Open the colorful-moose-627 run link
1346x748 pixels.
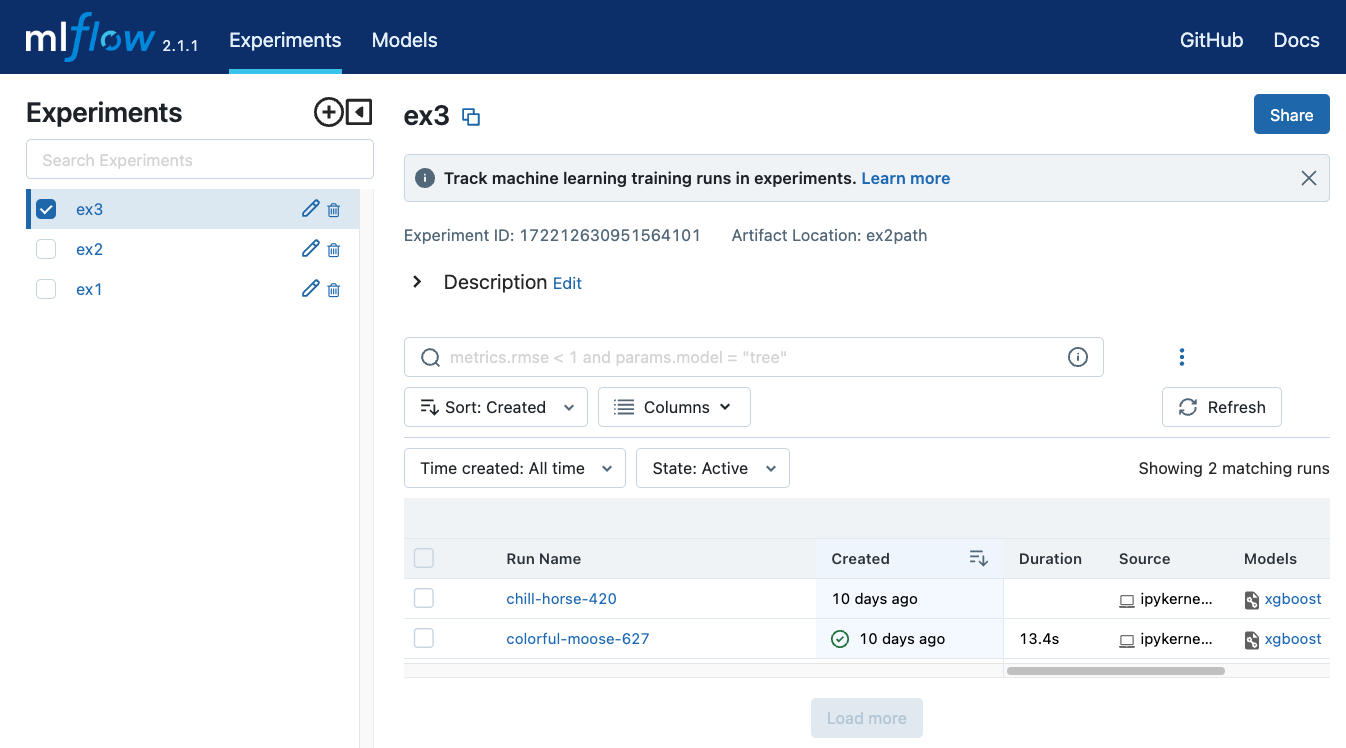pyautogui.click(x=577, y=639)
